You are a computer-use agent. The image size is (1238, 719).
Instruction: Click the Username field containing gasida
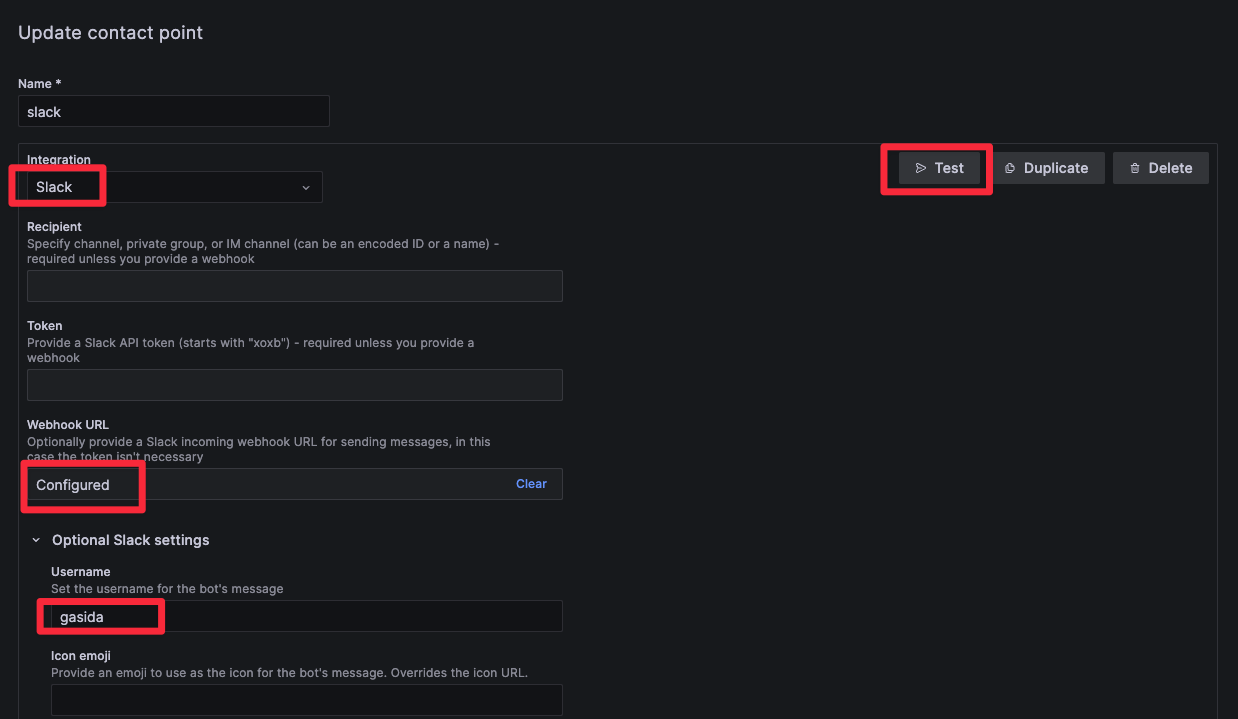point(307,616)
